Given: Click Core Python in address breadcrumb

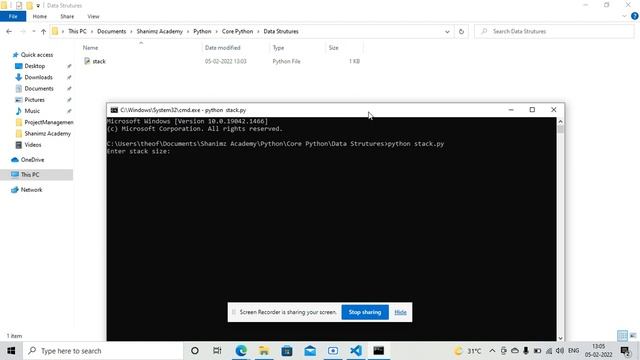Looking at the screenshot, I should [x=238, y=31].
